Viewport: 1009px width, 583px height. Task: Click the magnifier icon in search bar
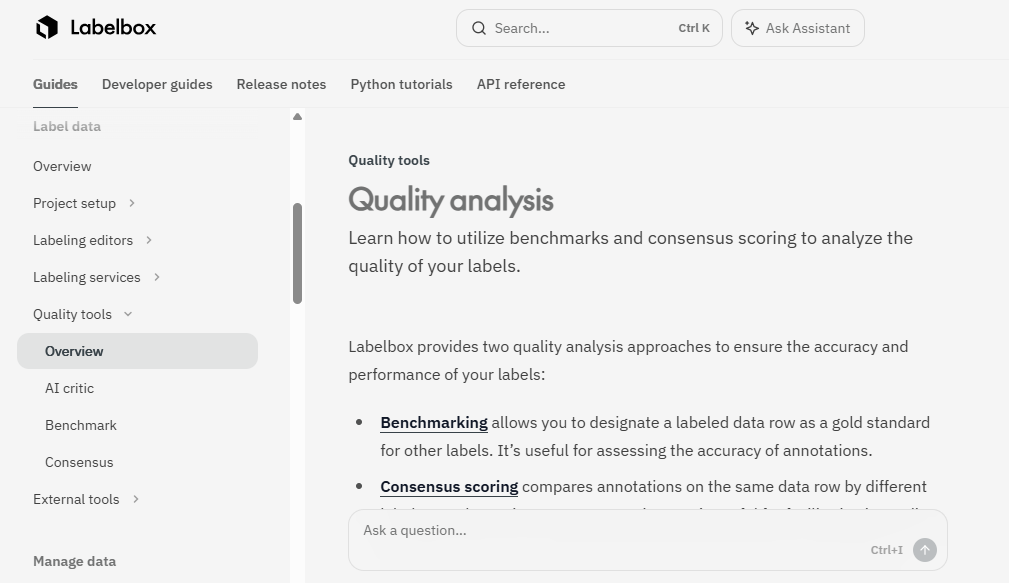[x=479, y=28]
